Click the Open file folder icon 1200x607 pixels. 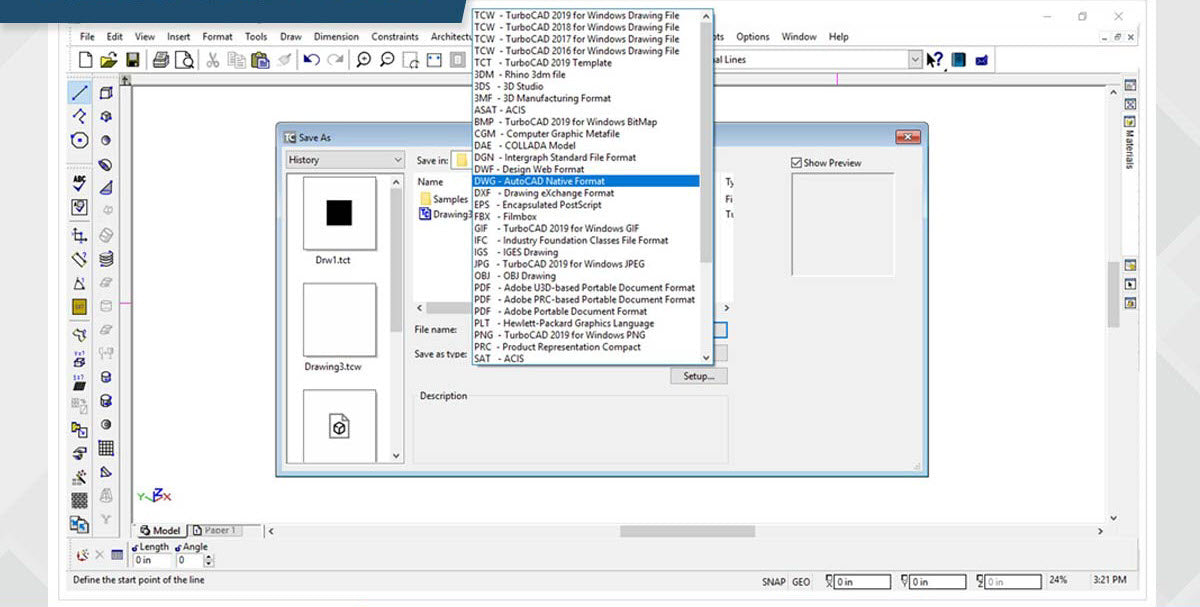(109, 60)
